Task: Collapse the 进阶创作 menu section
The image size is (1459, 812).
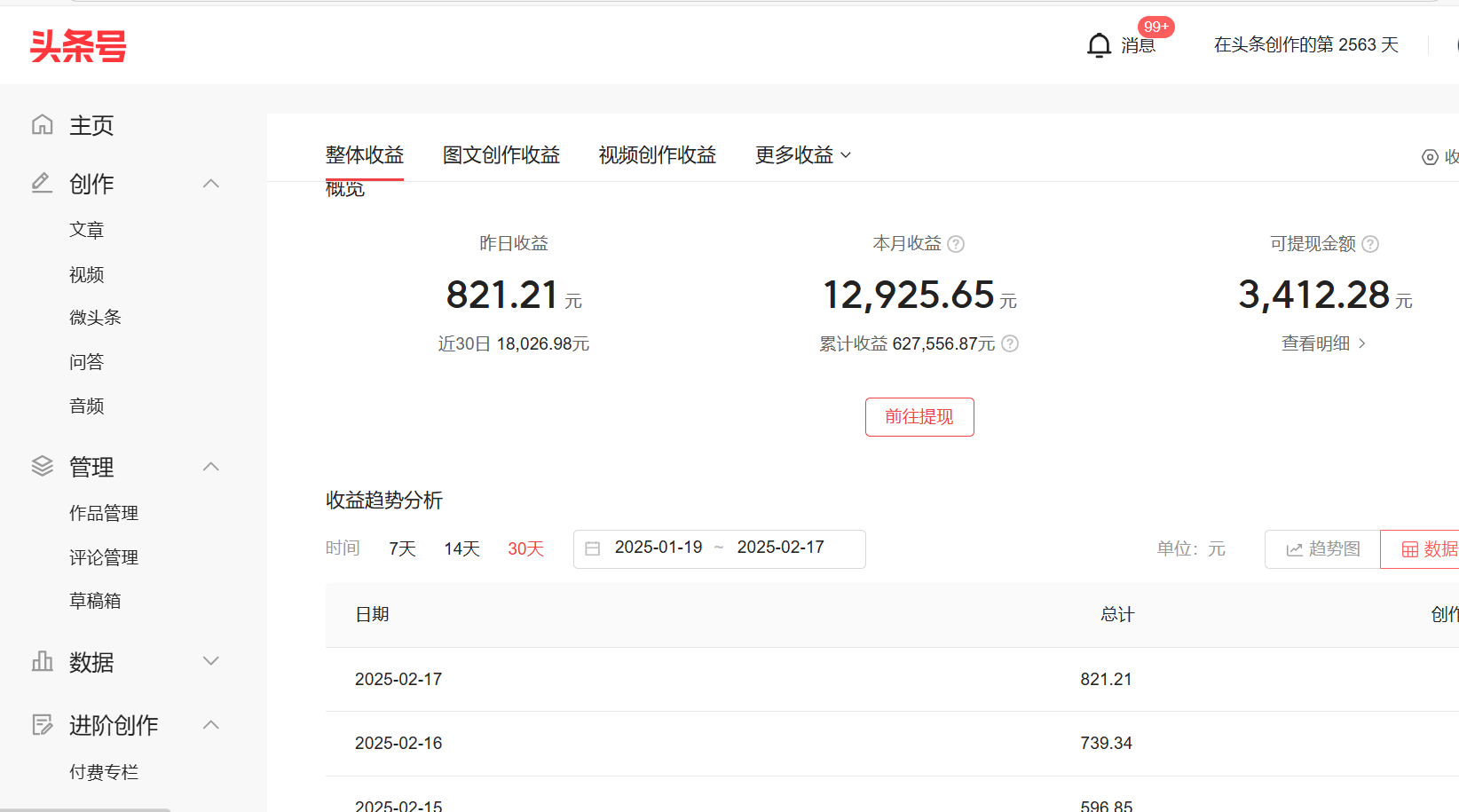Action: [x=211, y=725]
